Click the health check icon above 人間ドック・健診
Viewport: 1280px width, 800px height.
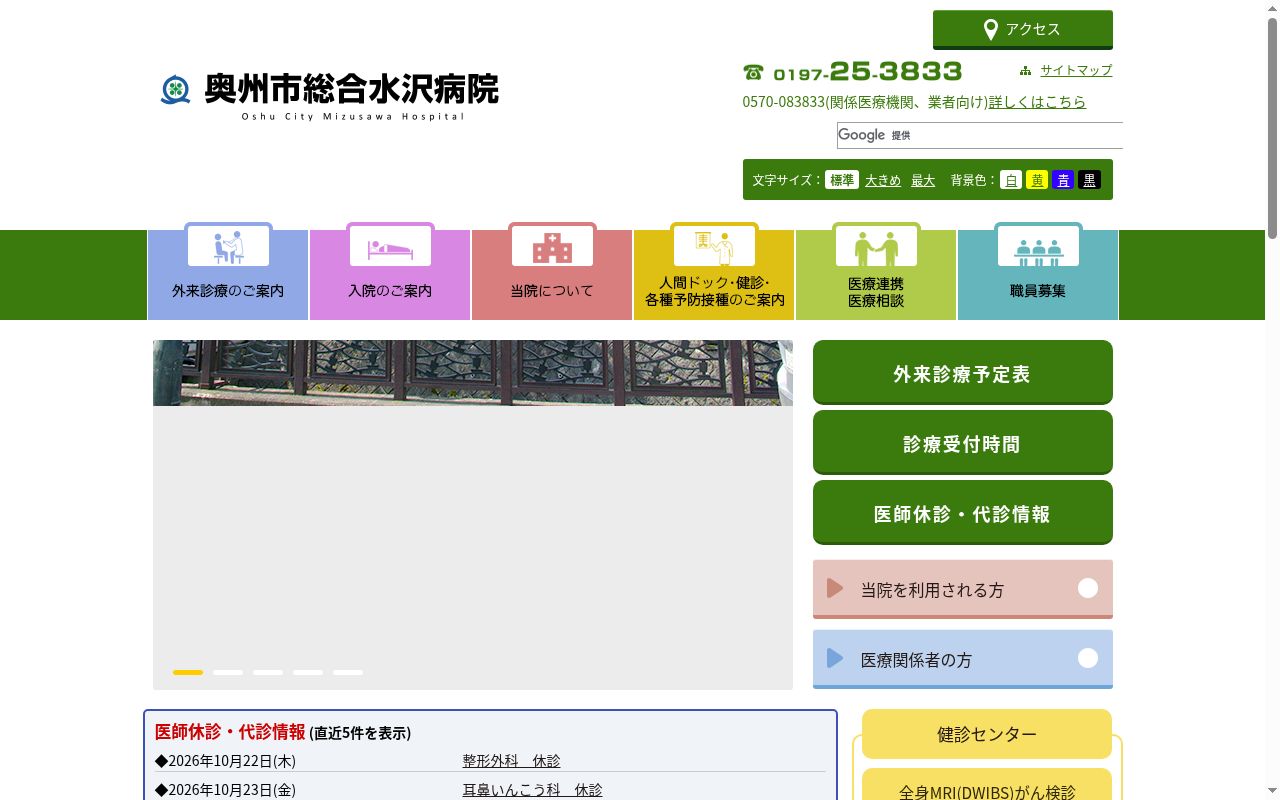pos(714,246)
